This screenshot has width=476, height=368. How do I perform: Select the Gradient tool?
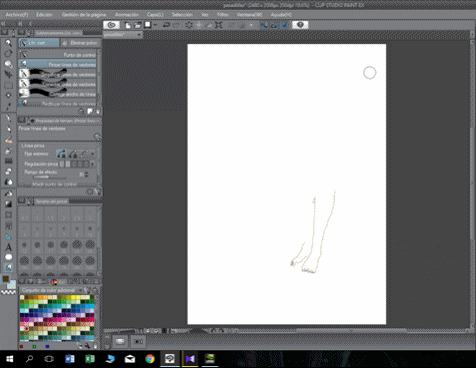[x=8, y=204]
